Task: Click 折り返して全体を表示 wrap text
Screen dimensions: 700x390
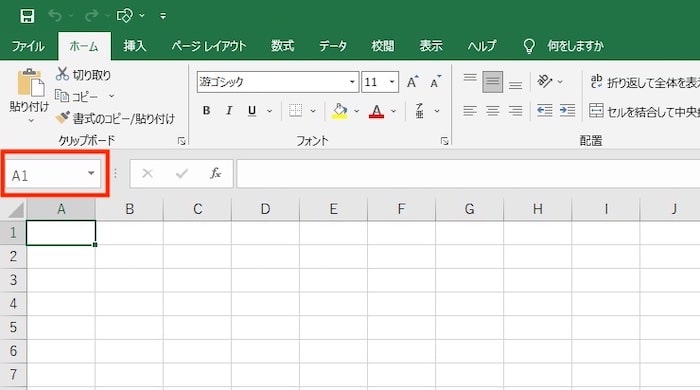Action: [x=645, y=82]
